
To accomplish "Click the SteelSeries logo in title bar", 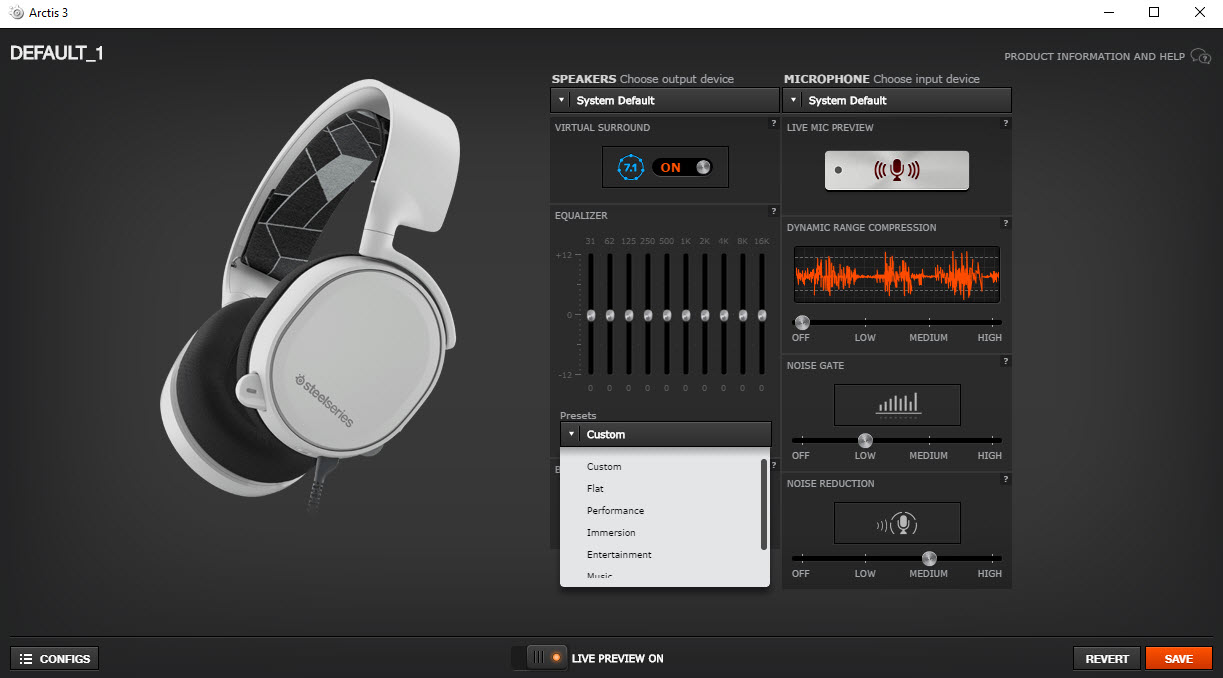I will tap(16, 13).
